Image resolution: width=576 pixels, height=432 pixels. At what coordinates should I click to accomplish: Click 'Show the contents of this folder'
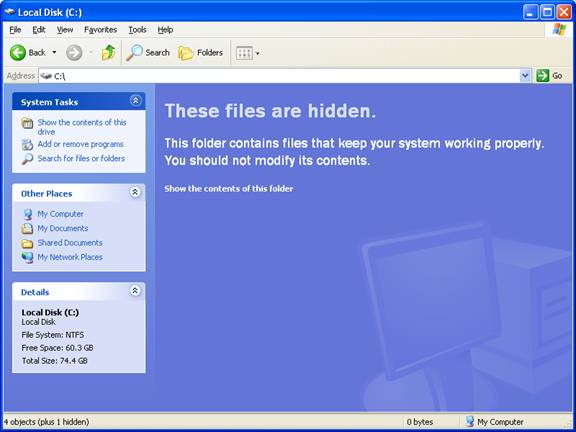pyautogui.click(x=228, y=189)
